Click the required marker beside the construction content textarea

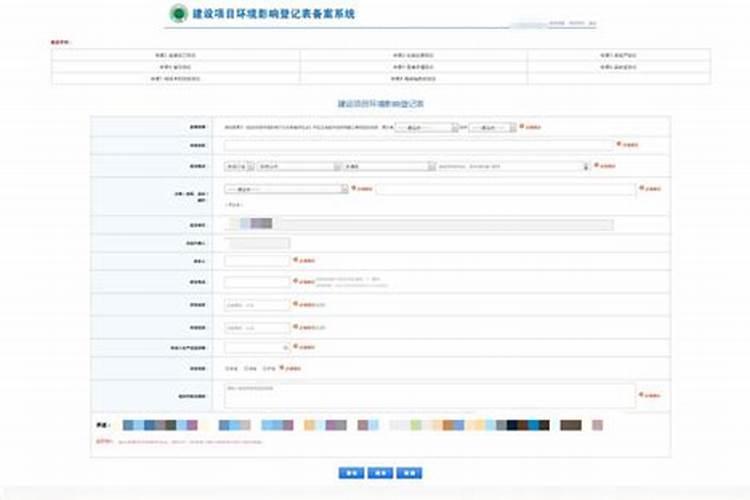(641, 395)
